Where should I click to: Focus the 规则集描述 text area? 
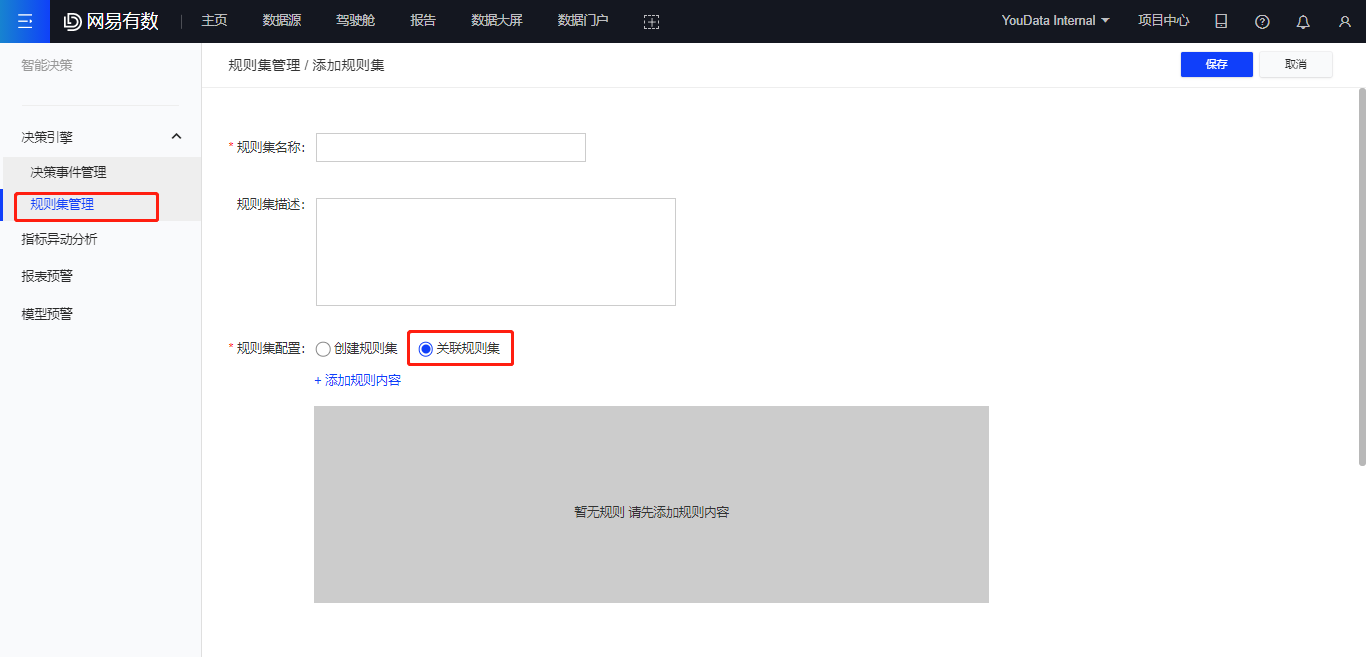[496, 252]
